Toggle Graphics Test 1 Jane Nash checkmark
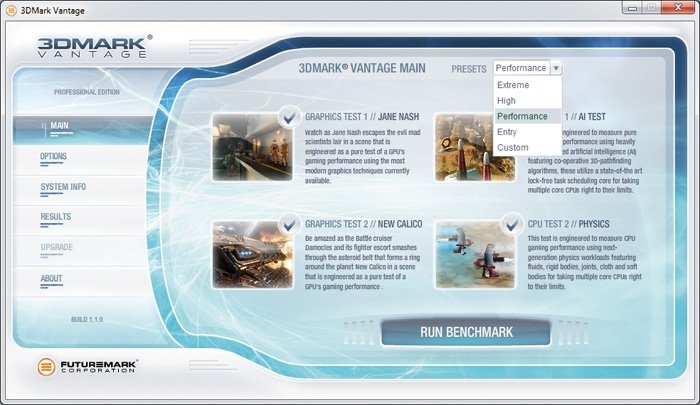The height and width of the screenshot is (405, 700). point(289,117)
